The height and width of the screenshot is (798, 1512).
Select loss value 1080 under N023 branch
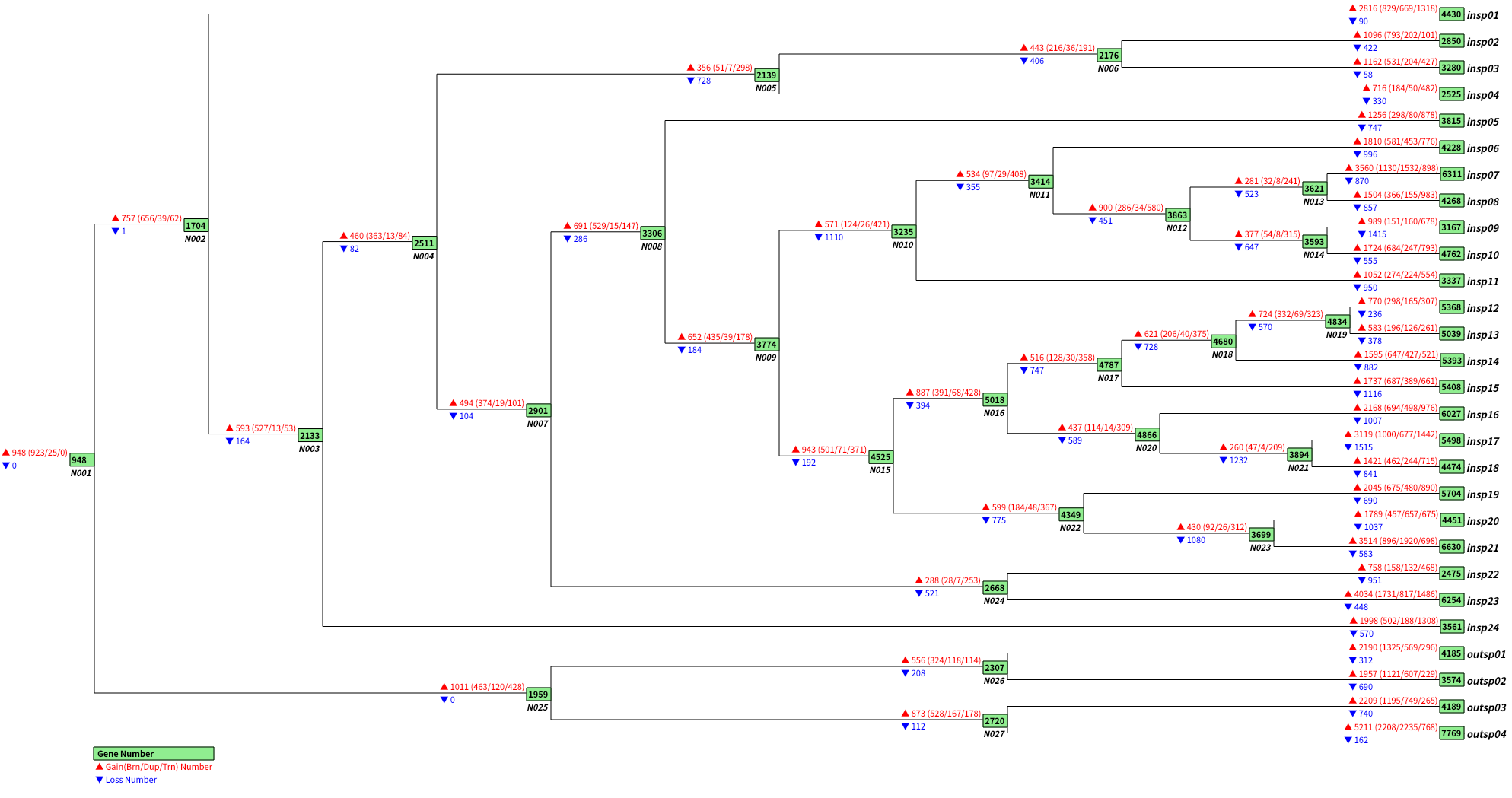pos(1196,540)
